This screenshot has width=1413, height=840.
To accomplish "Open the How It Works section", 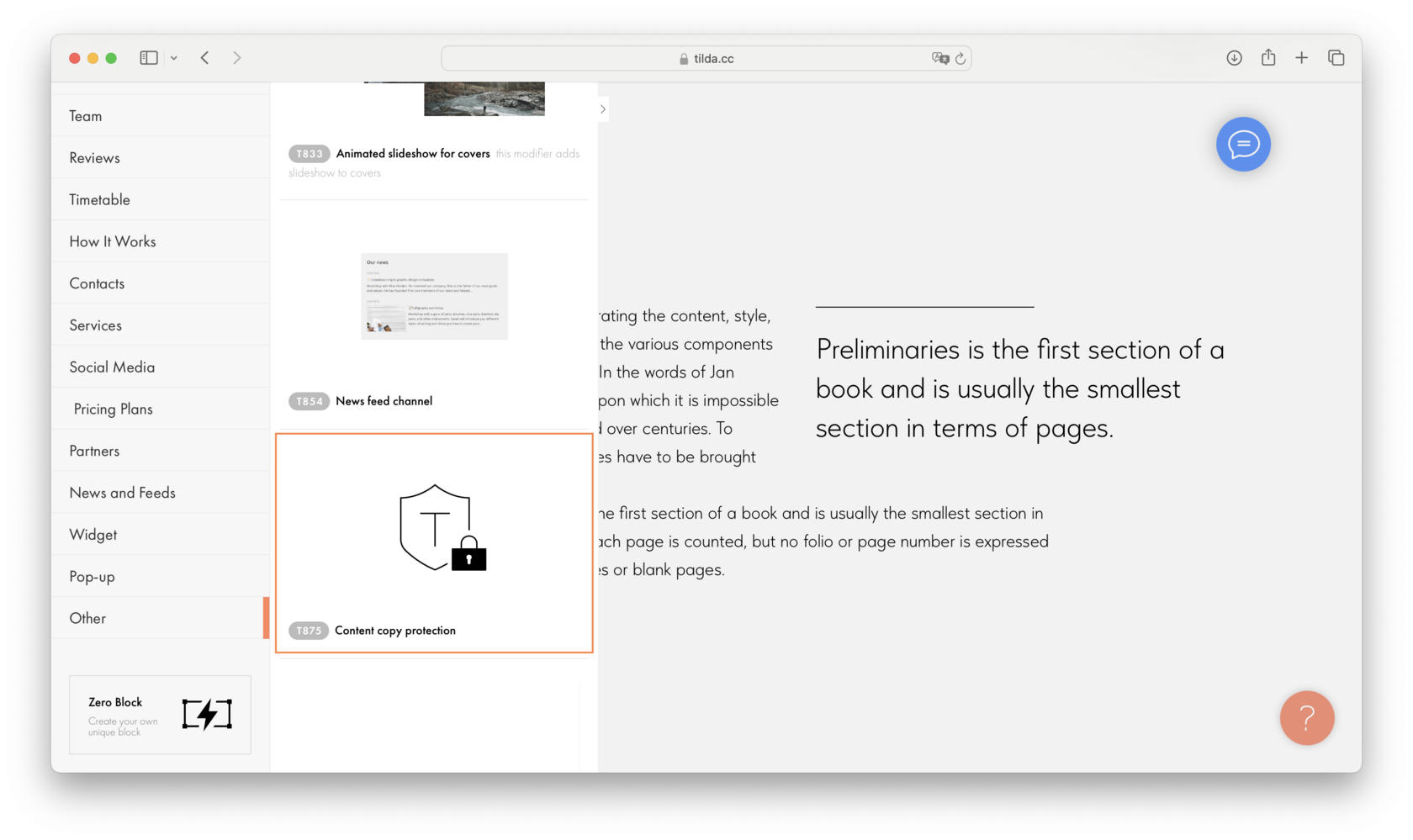I will [113, 241].
